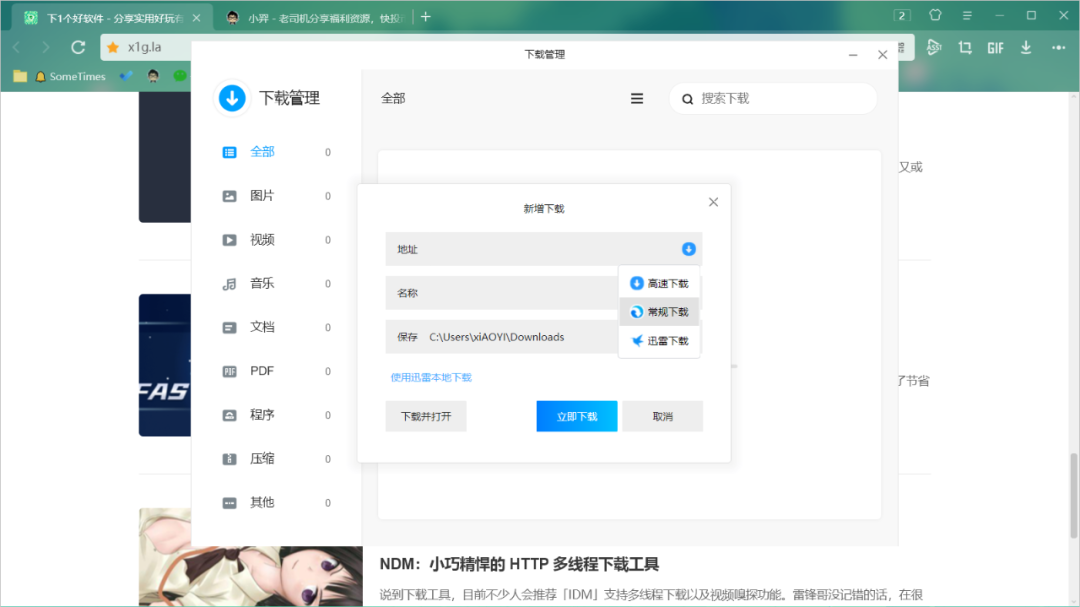Click the 搜索下载 search field

(780, 99)
